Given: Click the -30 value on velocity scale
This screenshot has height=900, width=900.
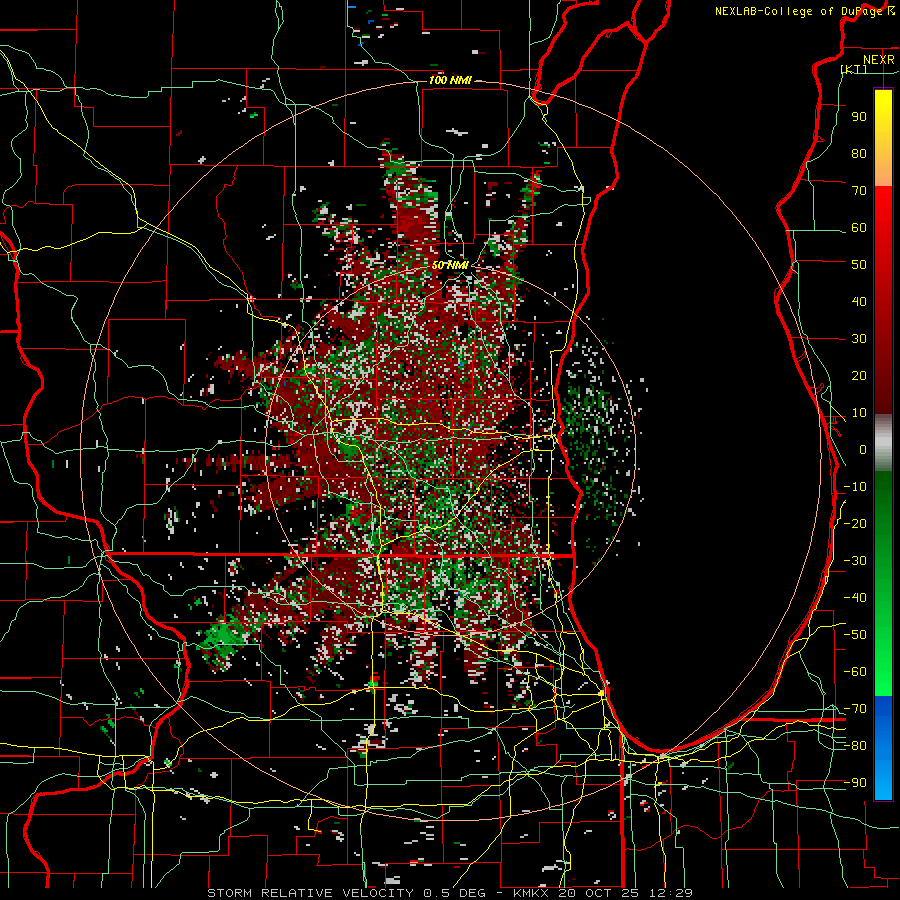Looking at the screenshot, I should (x=855, y=561).
